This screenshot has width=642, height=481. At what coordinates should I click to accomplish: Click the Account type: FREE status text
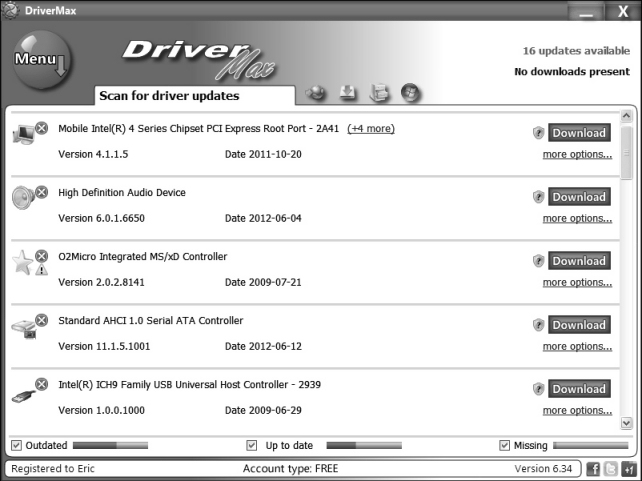[x=290, y=469]
